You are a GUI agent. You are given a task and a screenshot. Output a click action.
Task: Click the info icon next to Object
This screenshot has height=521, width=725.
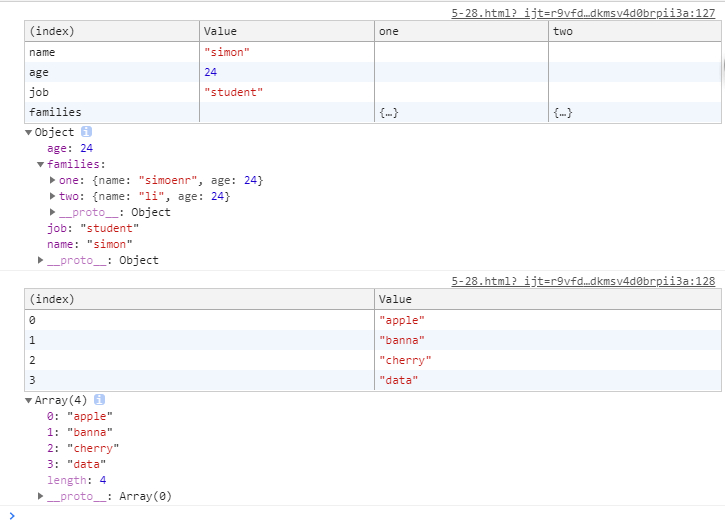(x=86, y=132)
